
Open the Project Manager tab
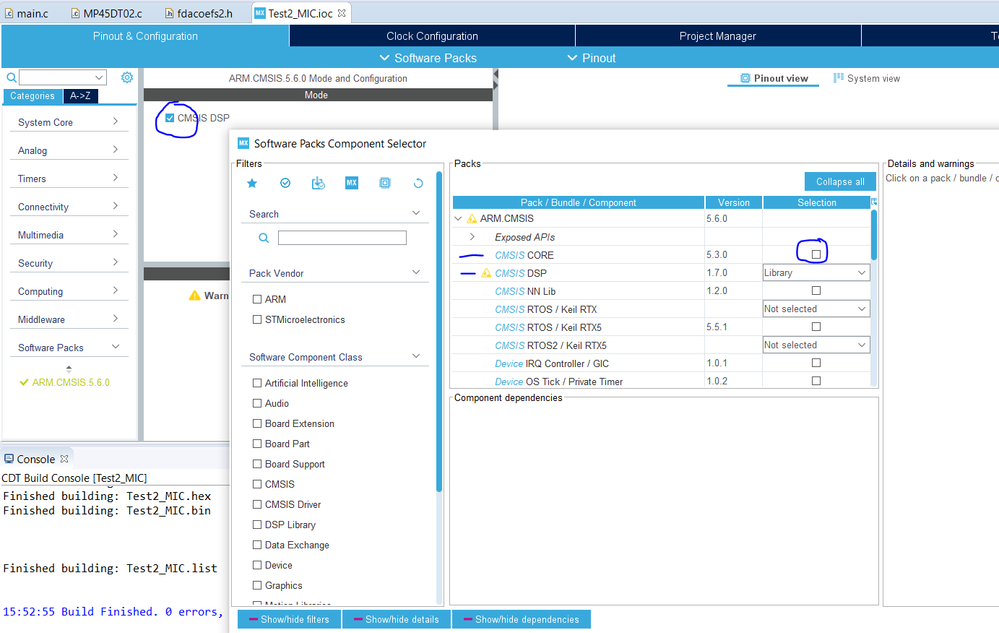coord(717,36)
